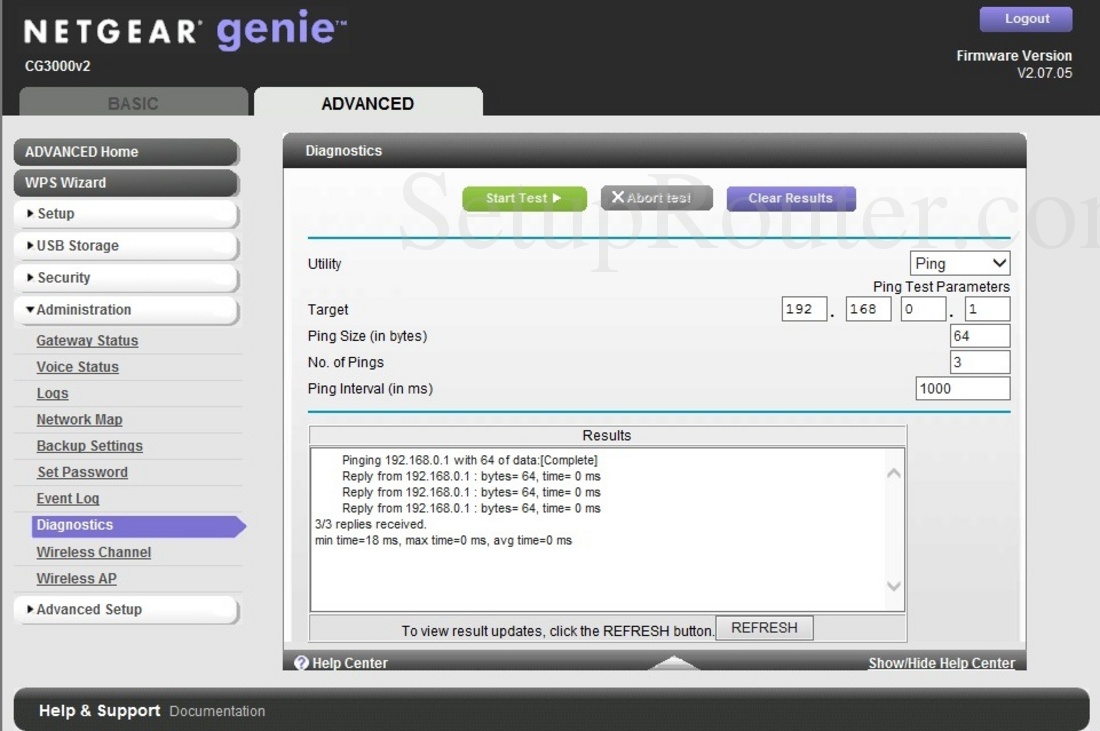
Task: Expand the USB Storage section
Action: point(125,245)
